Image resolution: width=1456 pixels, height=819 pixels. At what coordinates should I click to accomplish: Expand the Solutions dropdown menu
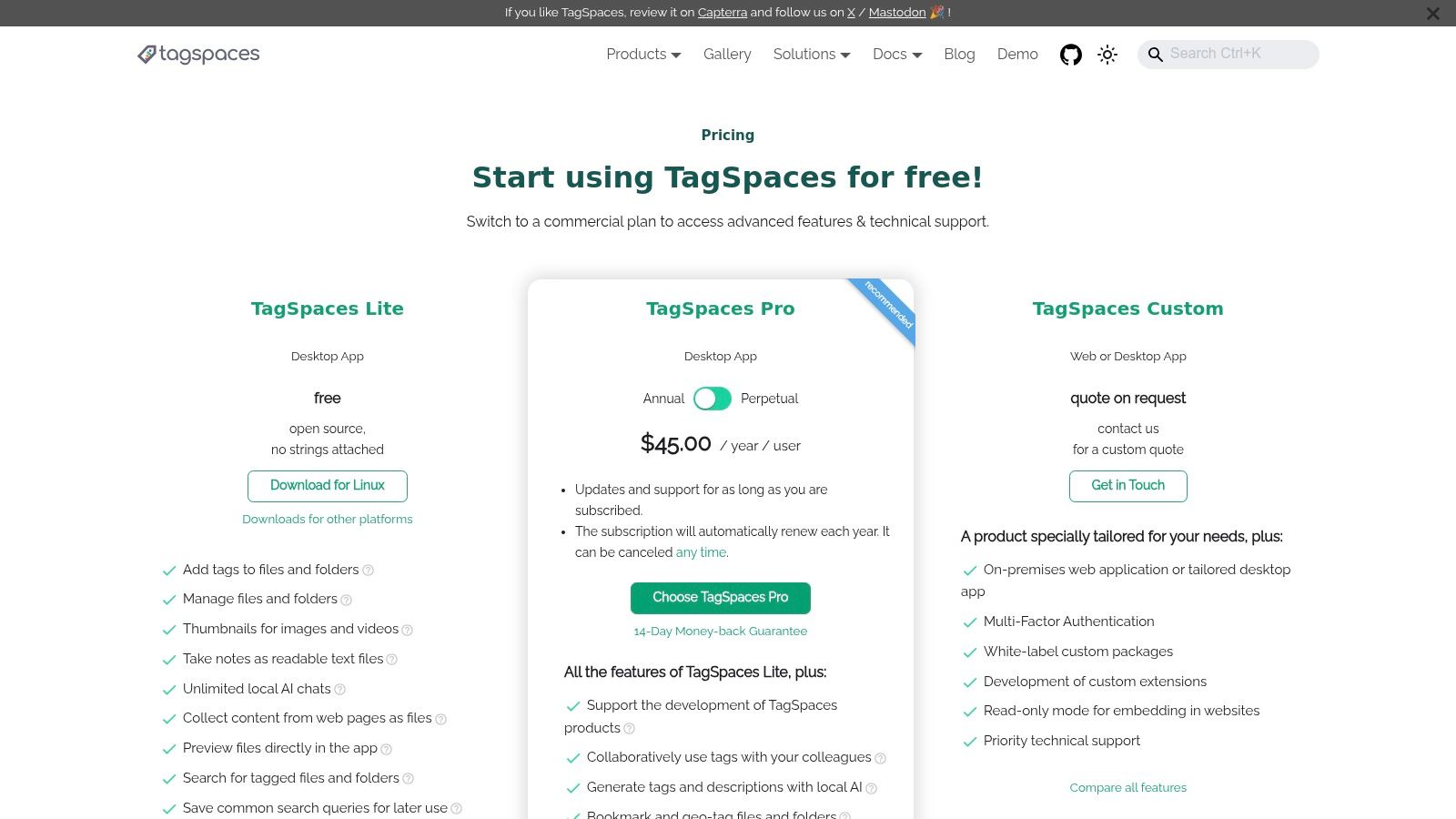coord(811,55)
